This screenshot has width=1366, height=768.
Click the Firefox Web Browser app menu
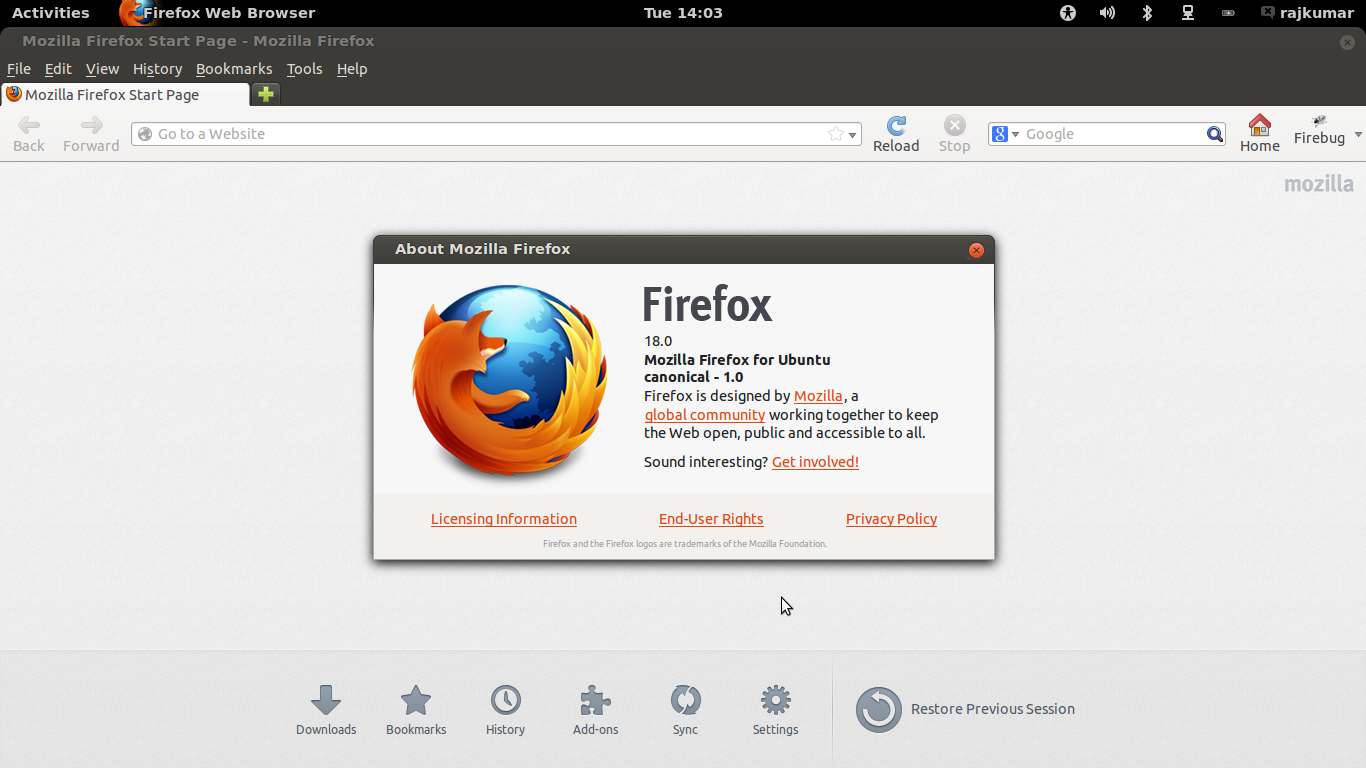(x=217, y=13)
